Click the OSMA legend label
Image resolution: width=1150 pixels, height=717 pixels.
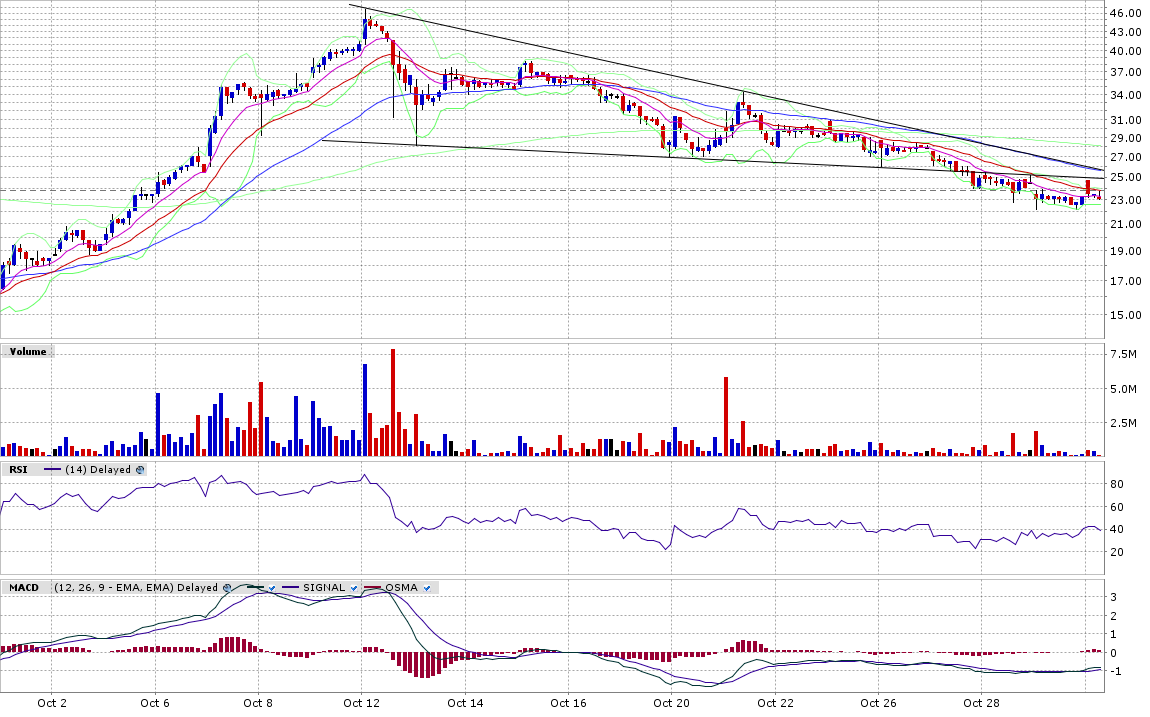402,588
